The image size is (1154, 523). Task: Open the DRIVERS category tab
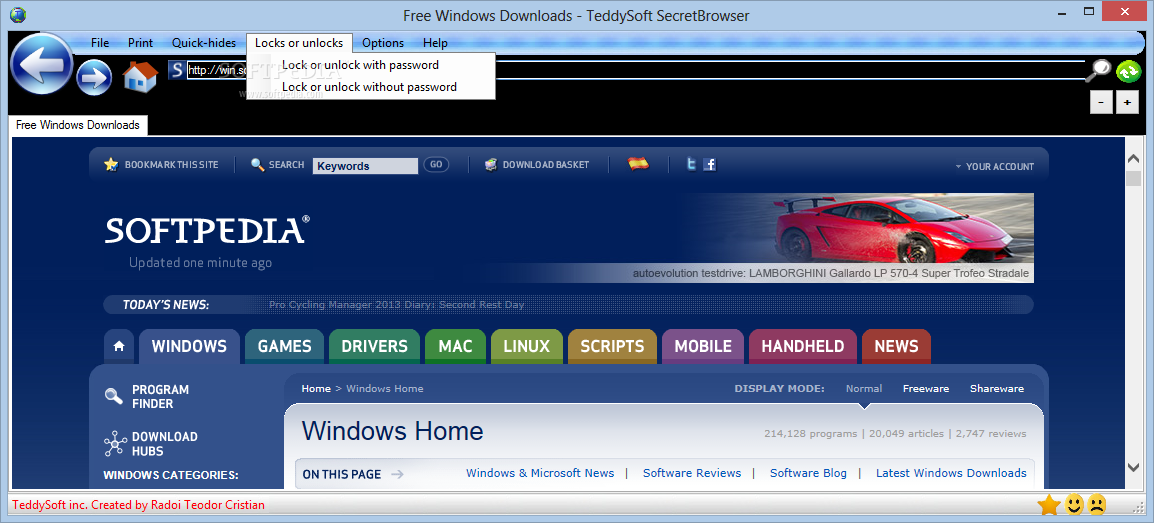374,346
